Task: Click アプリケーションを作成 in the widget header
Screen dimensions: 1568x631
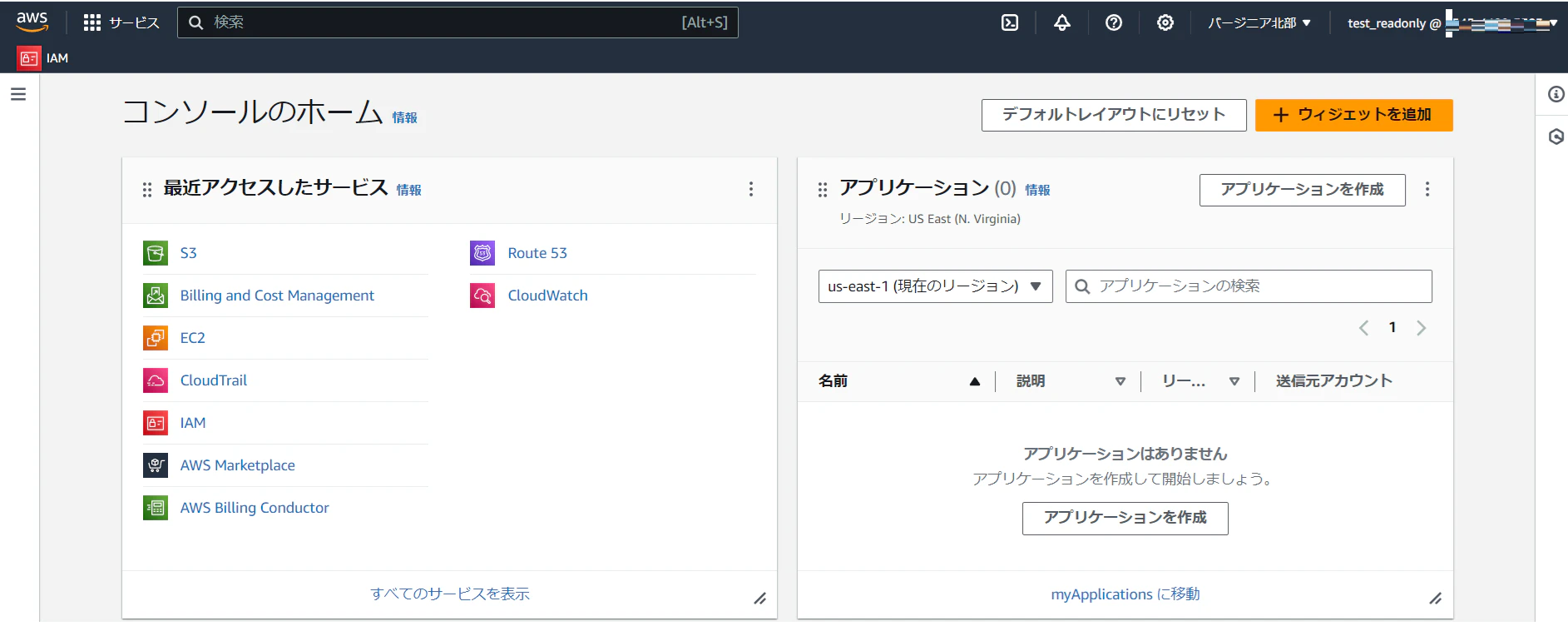Action: point(1303,190)
